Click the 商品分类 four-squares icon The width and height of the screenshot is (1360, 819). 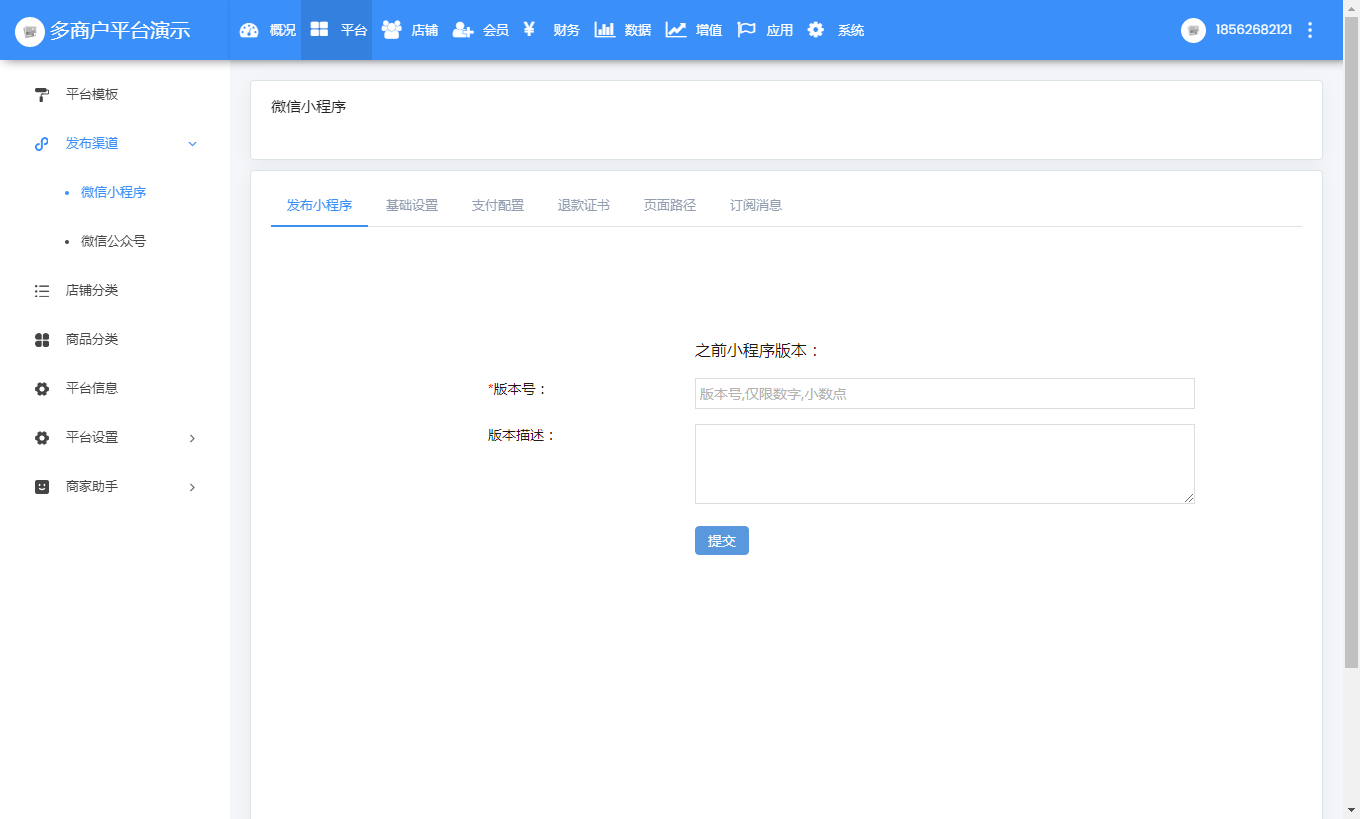(42, 340)
